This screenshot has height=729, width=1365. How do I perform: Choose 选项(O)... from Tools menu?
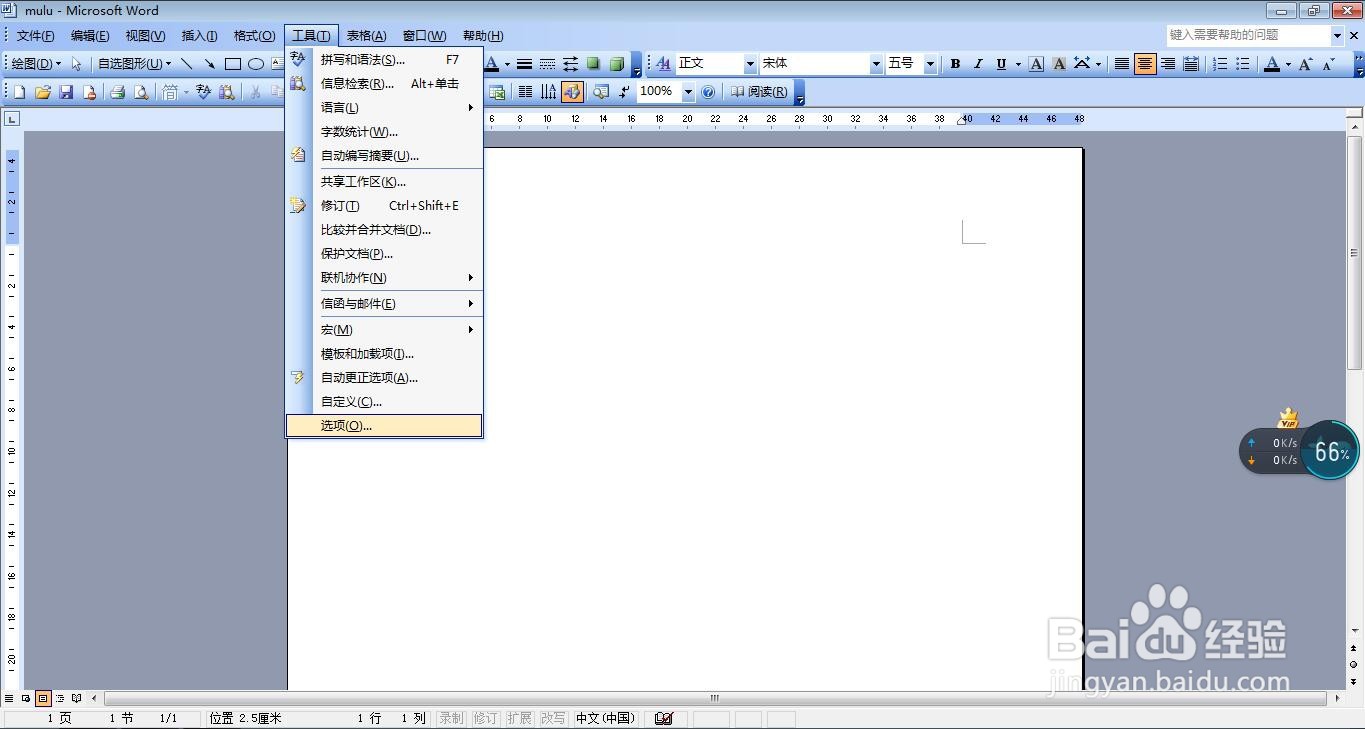[x=384, y=425]
